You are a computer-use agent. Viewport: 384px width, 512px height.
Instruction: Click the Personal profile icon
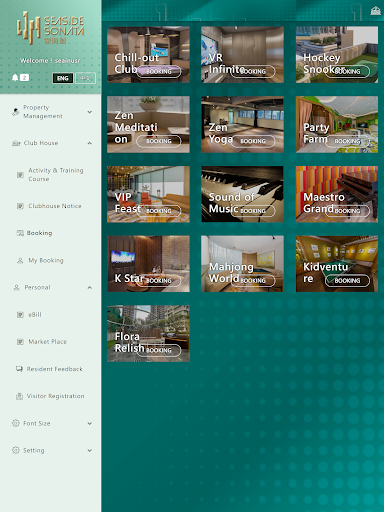pyautogui.click(x=16, y=287)
